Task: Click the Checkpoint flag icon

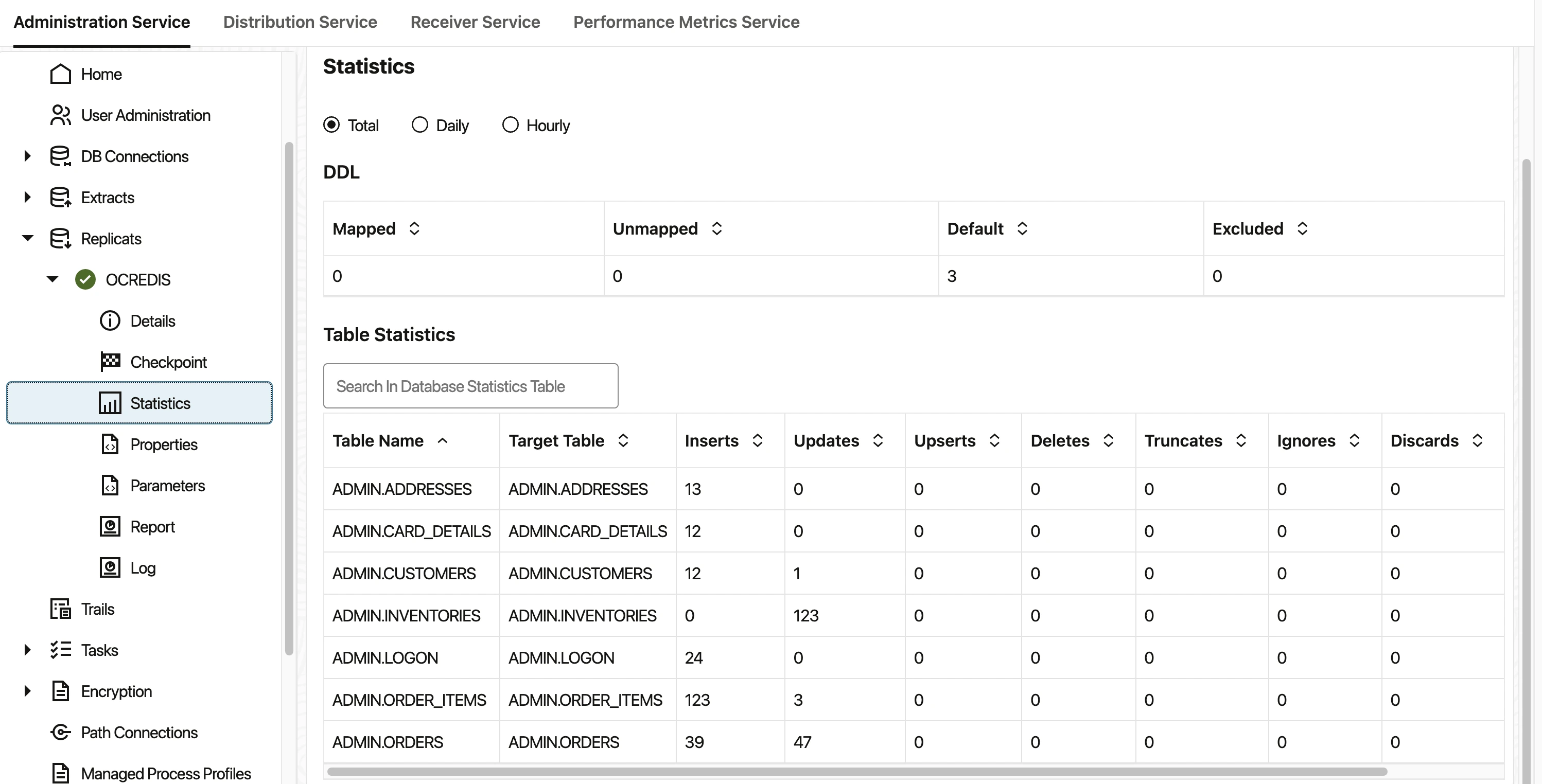Action: pyautogui.click(x=110, y=362)
